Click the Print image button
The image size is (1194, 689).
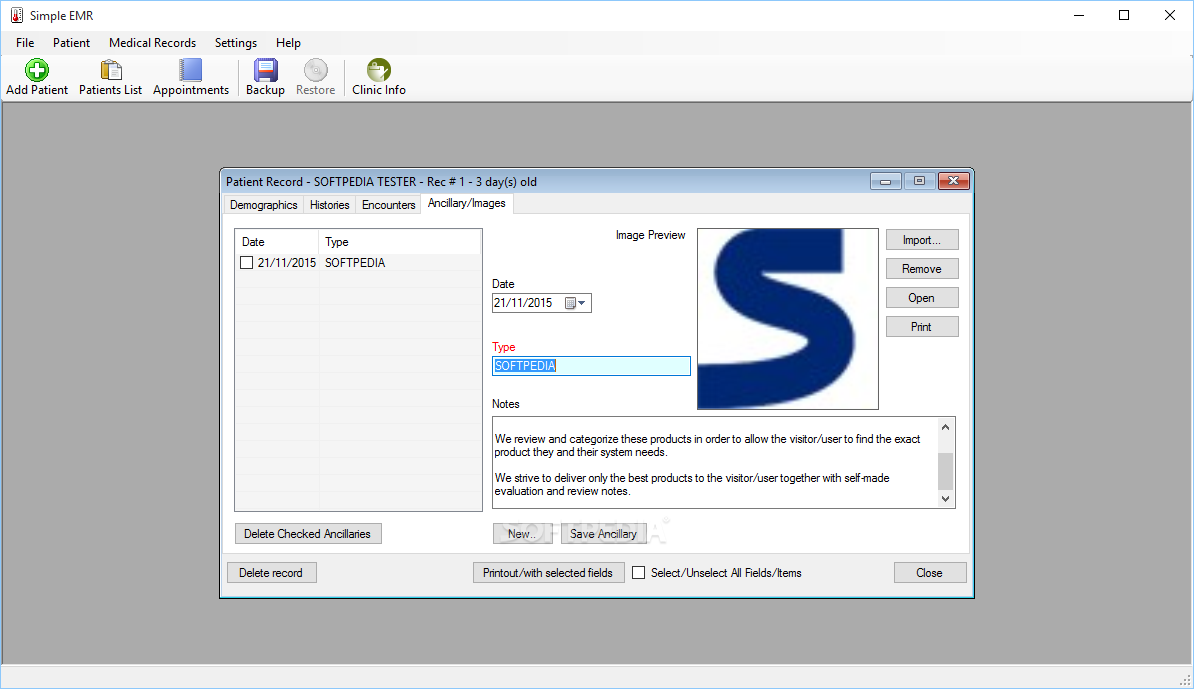(921, 327)
